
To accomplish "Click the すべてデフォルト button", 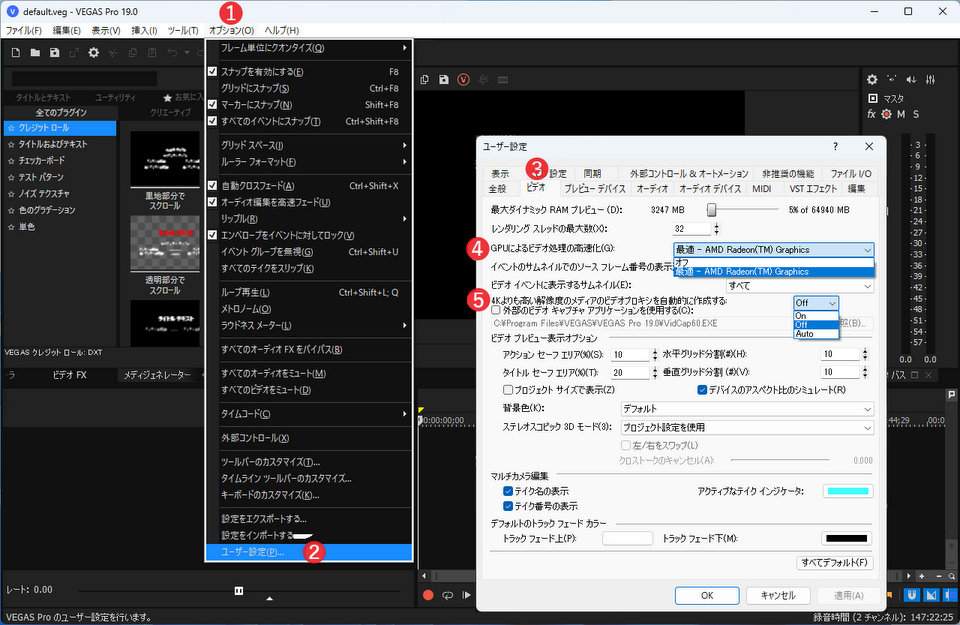I will pos(834,563).
